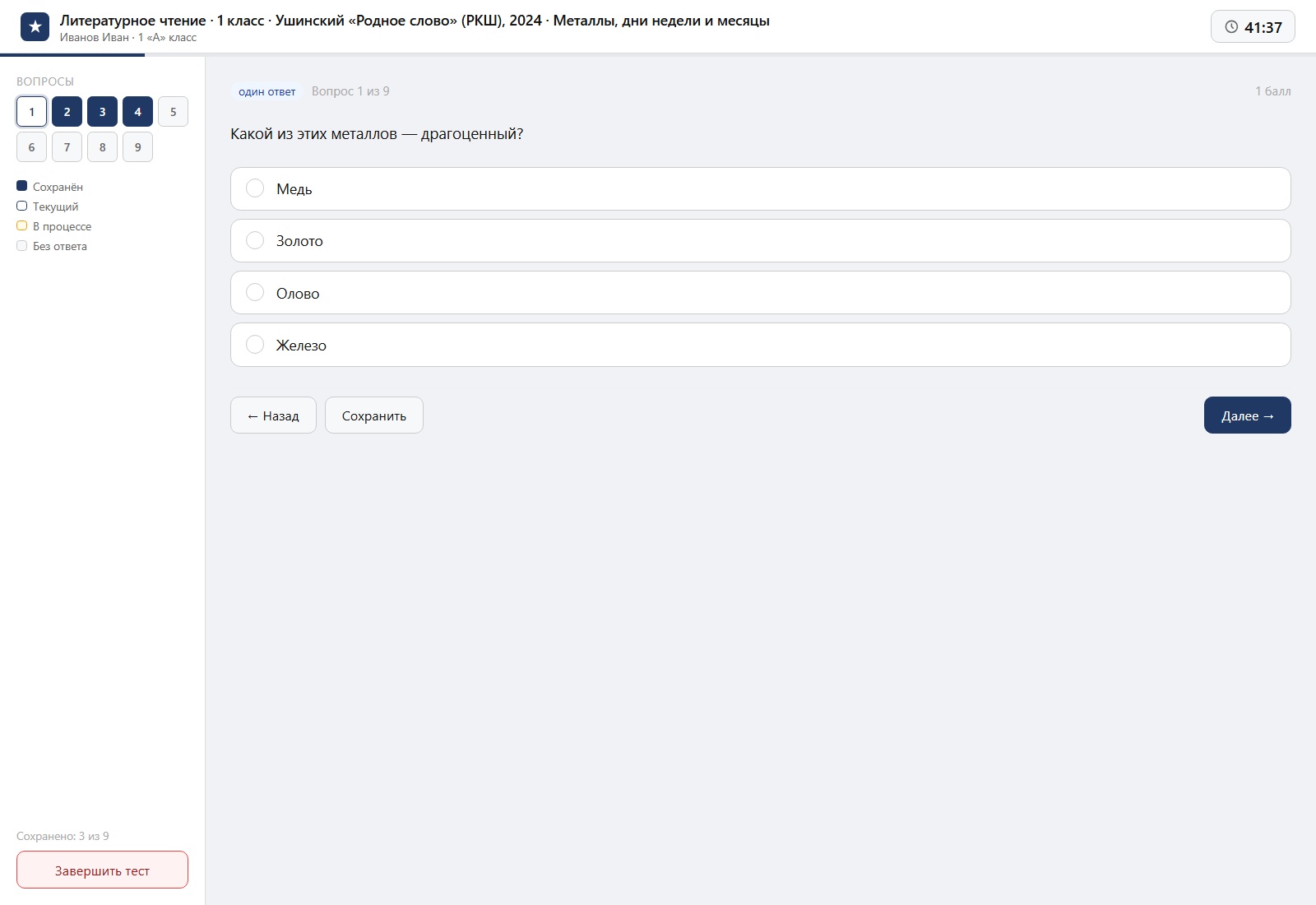Viewport: 1316px width, 905px height.
Task: Switch to question 4
Action: tap(137, 112)
